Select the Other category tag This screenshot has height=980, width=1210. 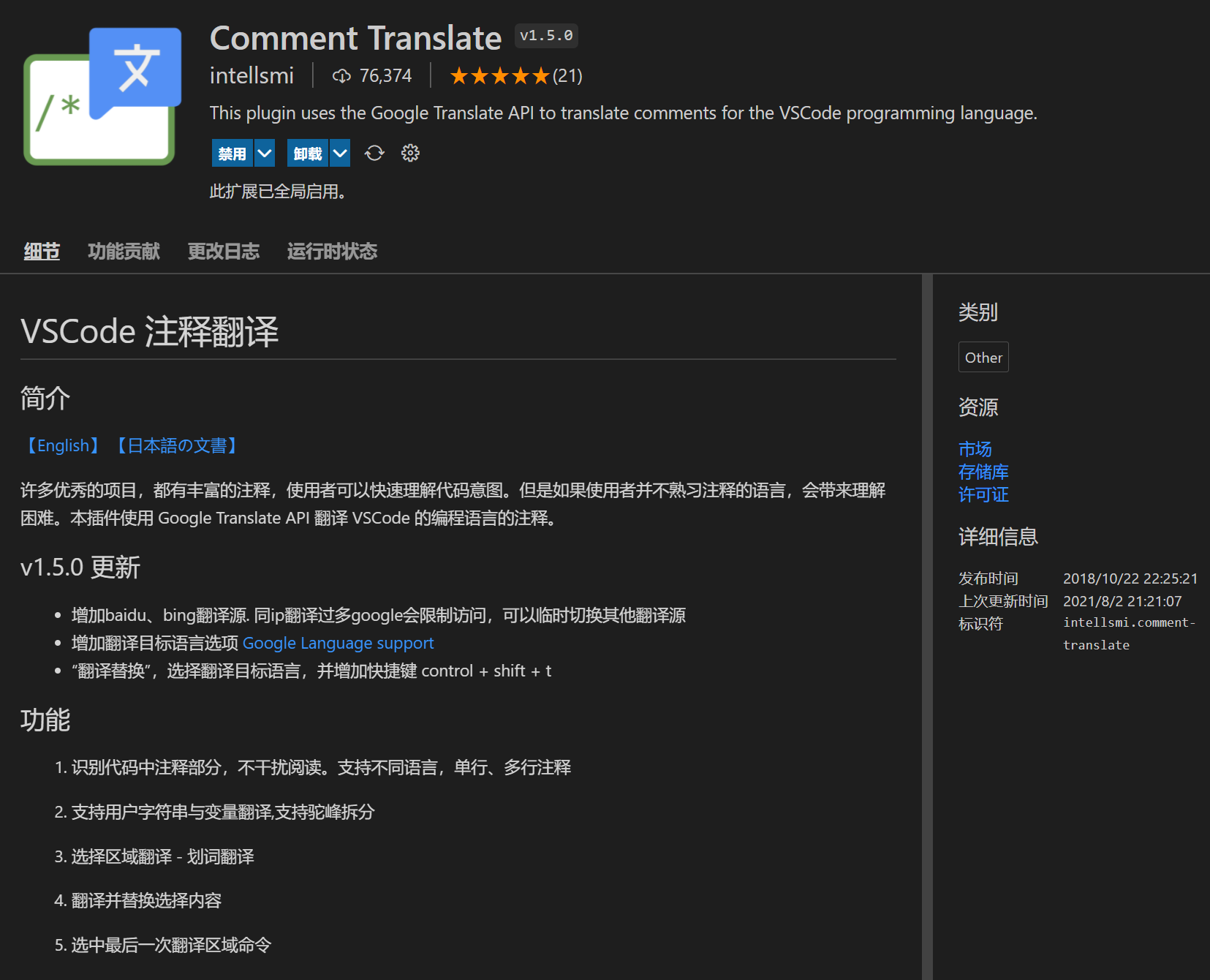point(983,357)
